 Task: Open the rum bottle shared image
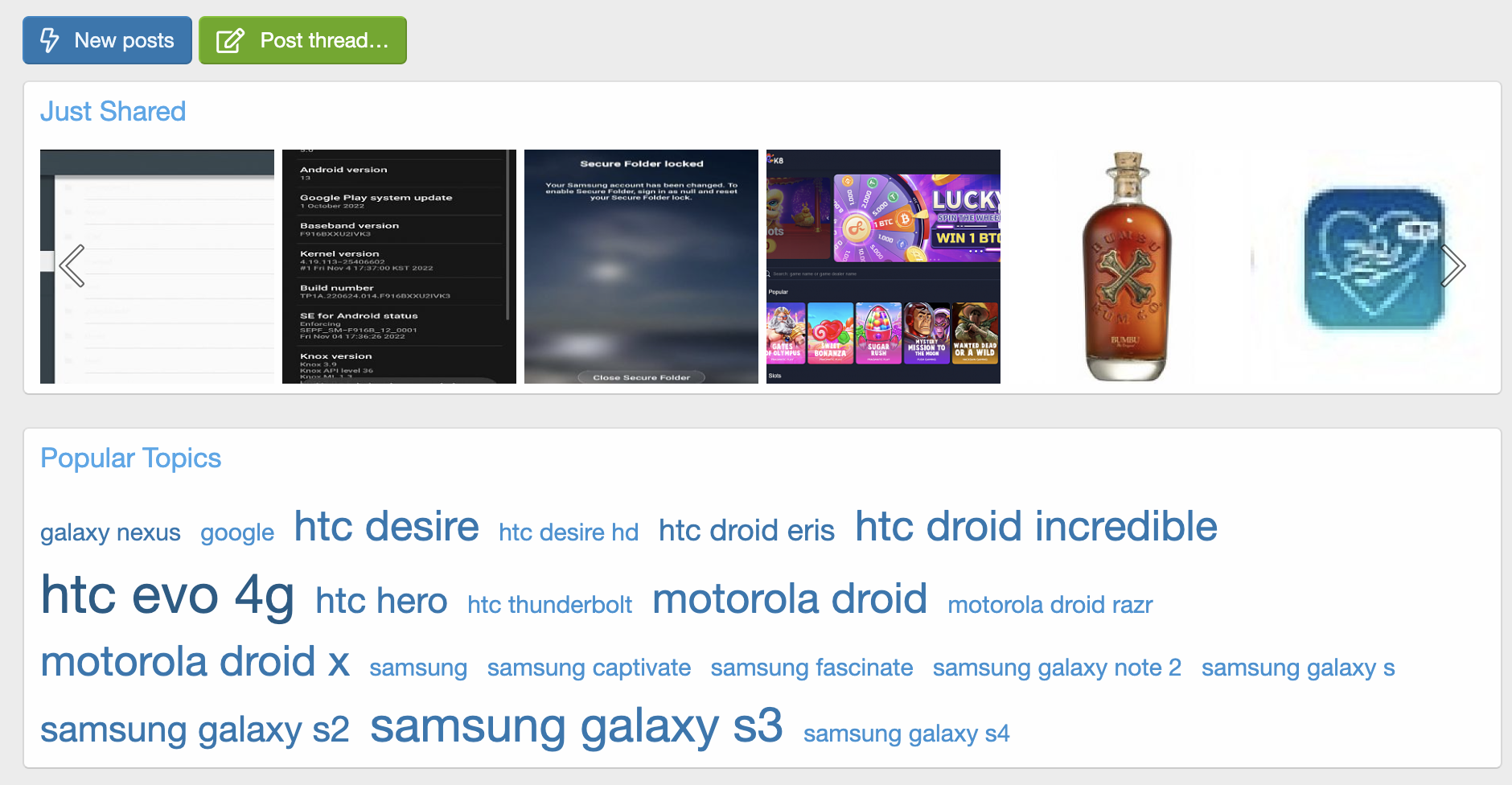pos(1125,266)
